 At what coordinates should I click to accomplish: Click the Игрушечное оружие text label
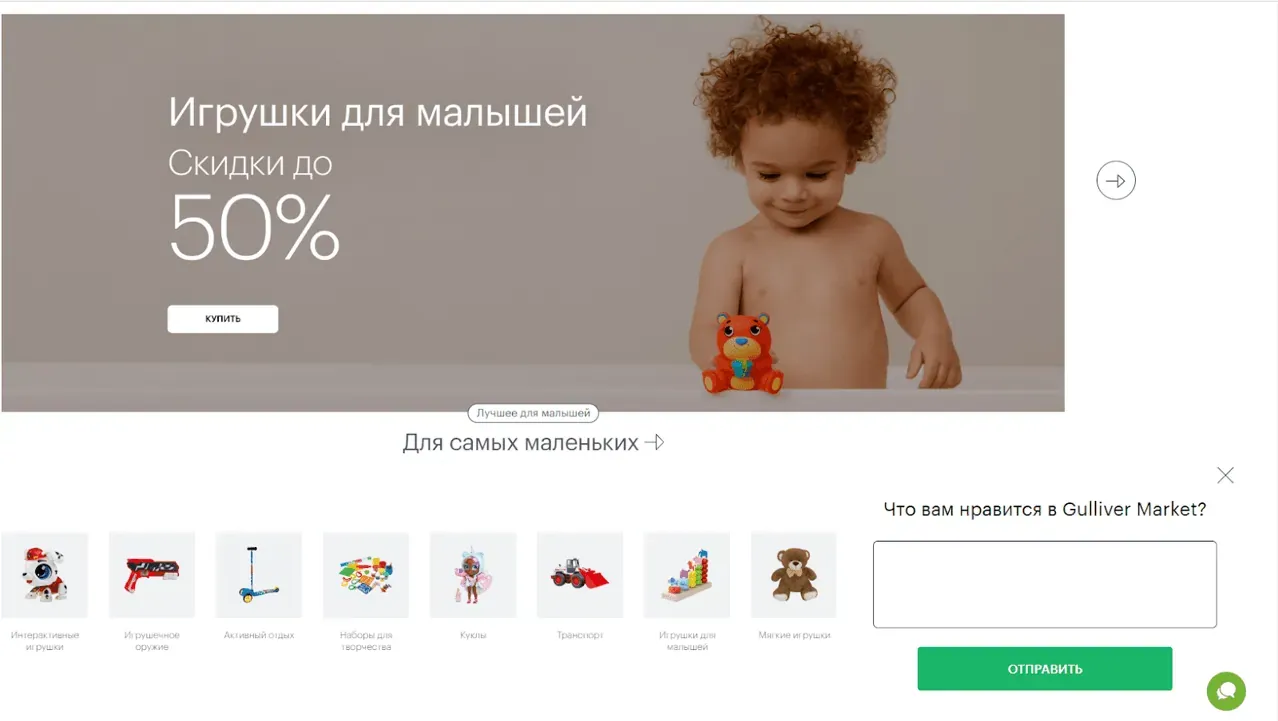[x=152, y=641]
